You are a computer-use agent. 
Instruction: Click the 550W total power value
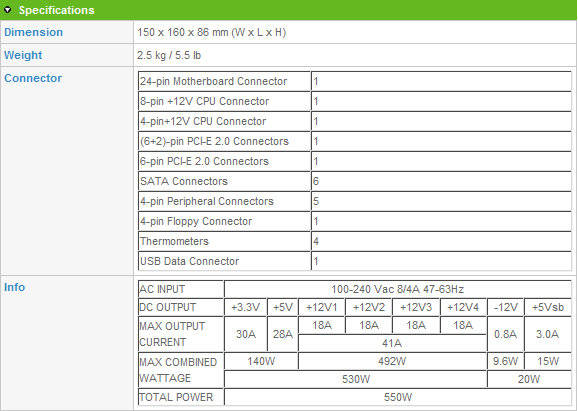398,397
